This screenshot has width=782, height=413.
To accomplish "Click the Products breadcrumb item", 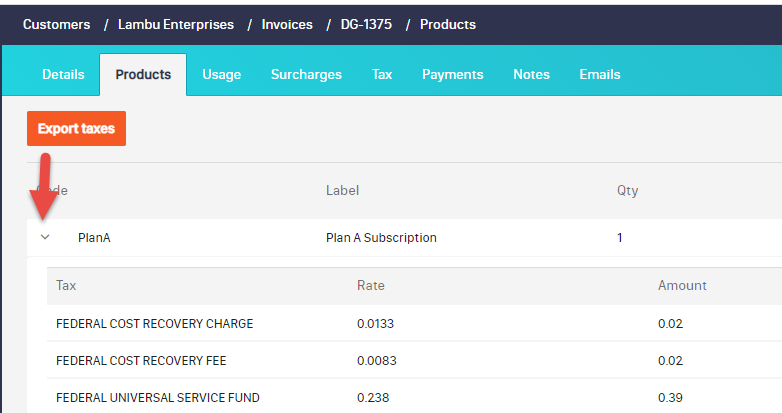I will coord(448,24).
